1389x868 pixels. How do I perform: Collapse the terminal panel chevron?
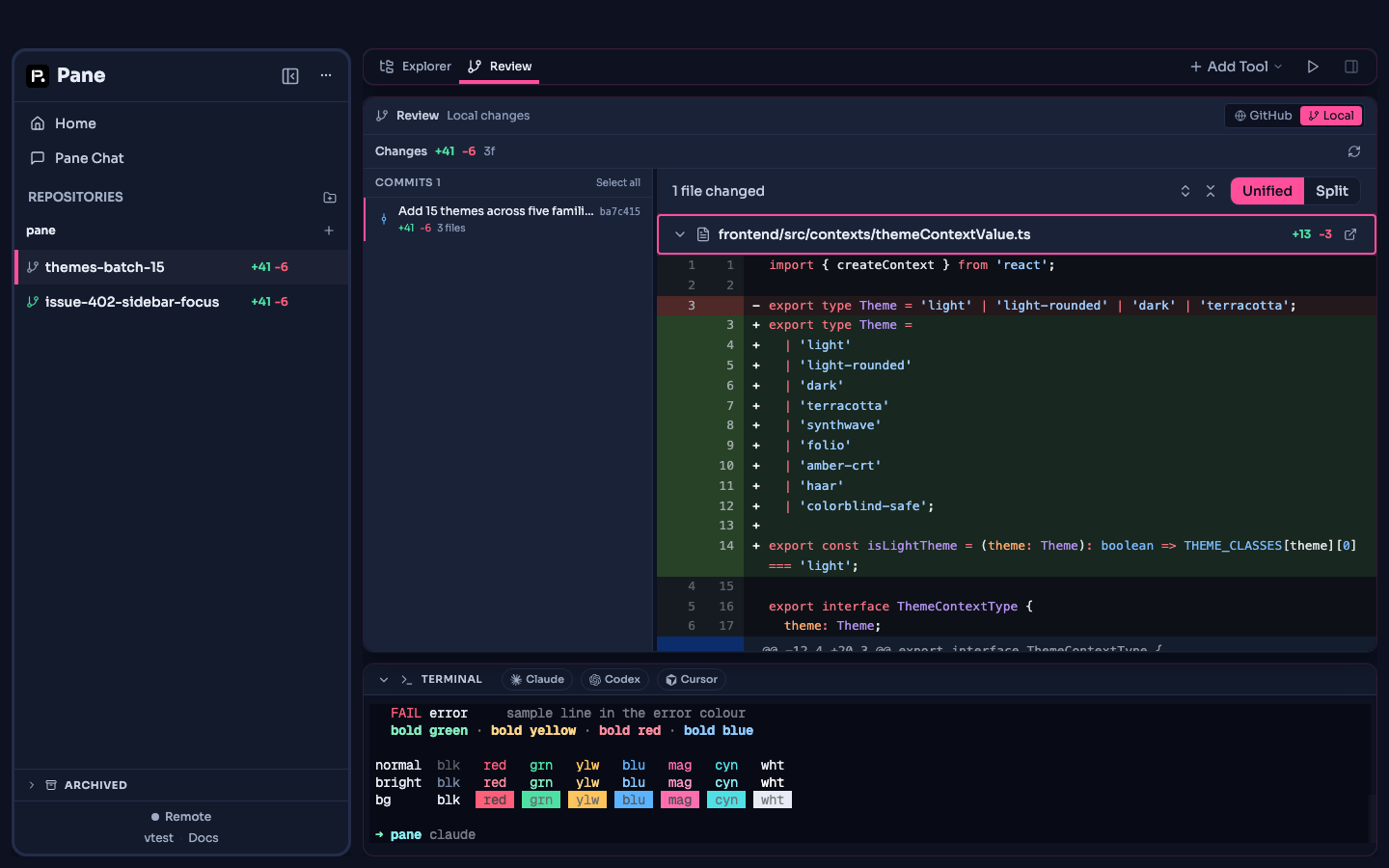pyautogui.click(x=384, y=680)
